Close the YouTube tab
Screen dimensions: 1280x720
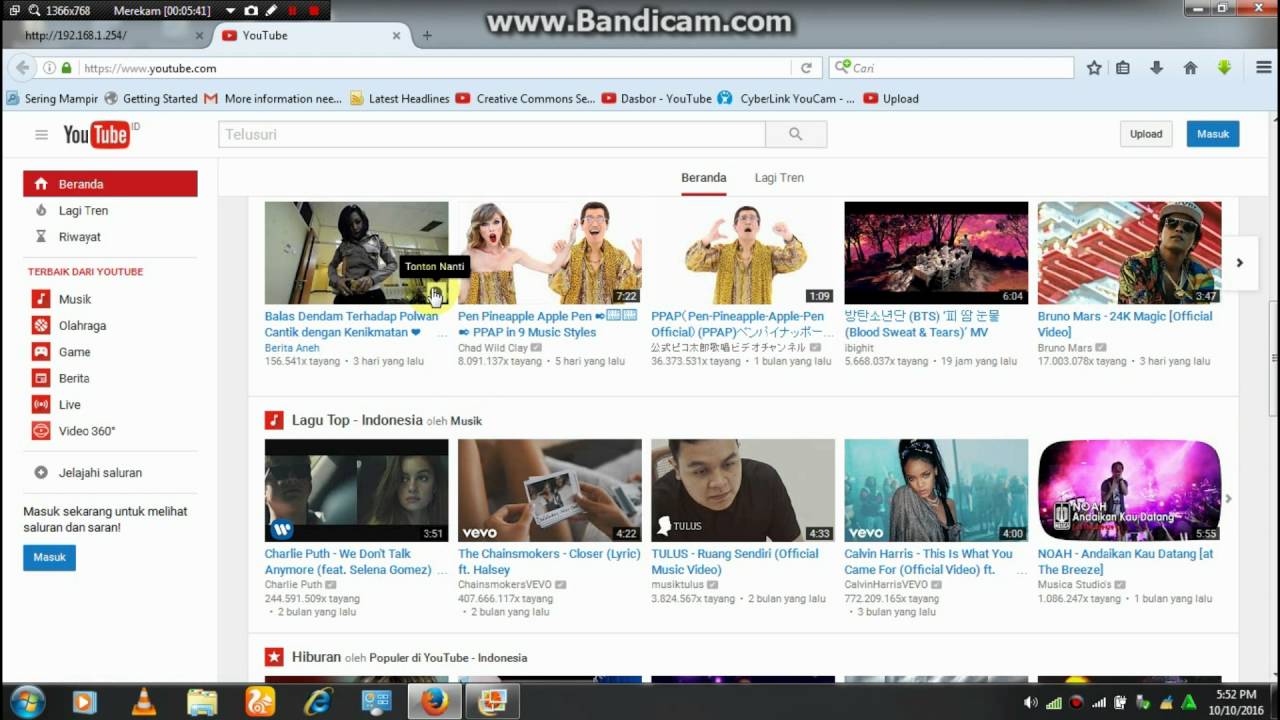pos(396,35)
